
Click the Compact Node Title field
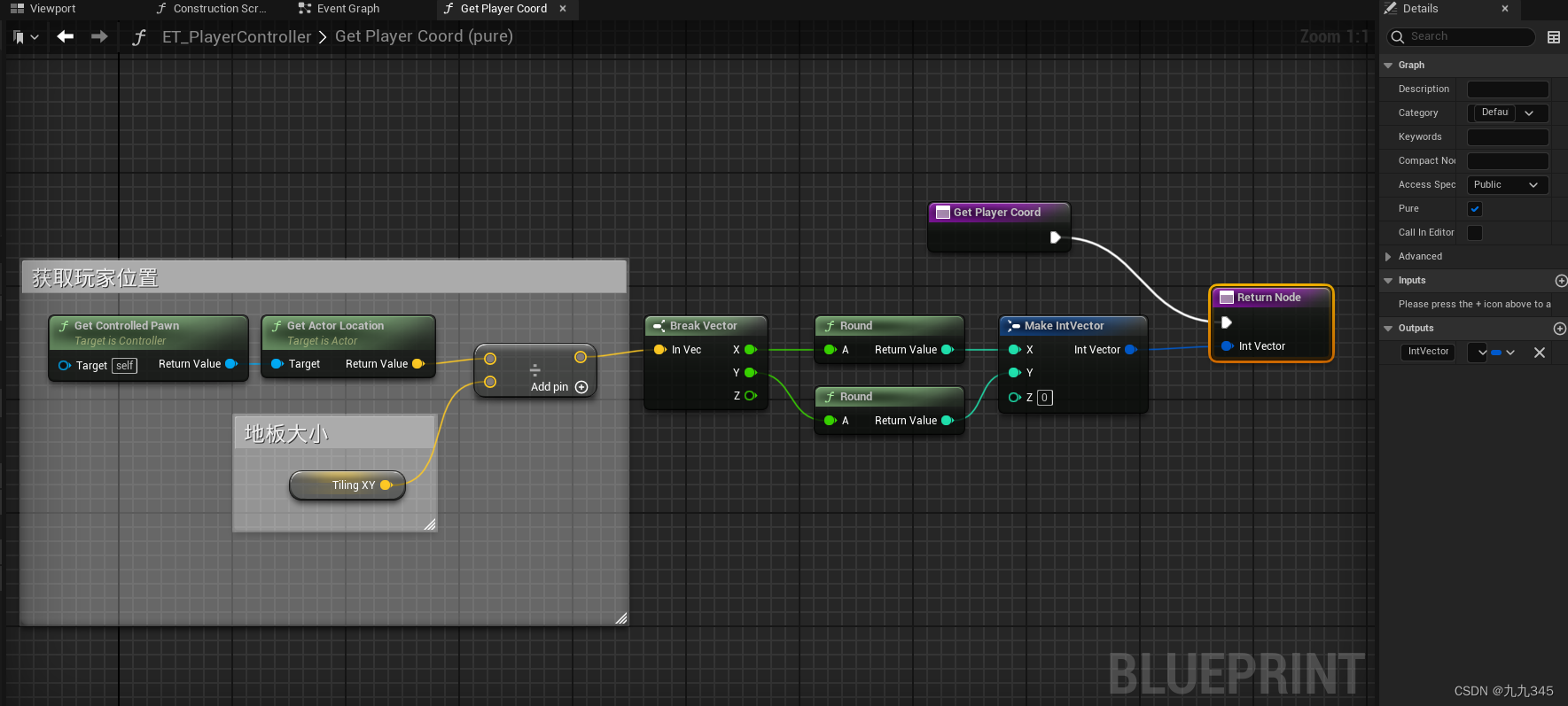[1508, 161]
